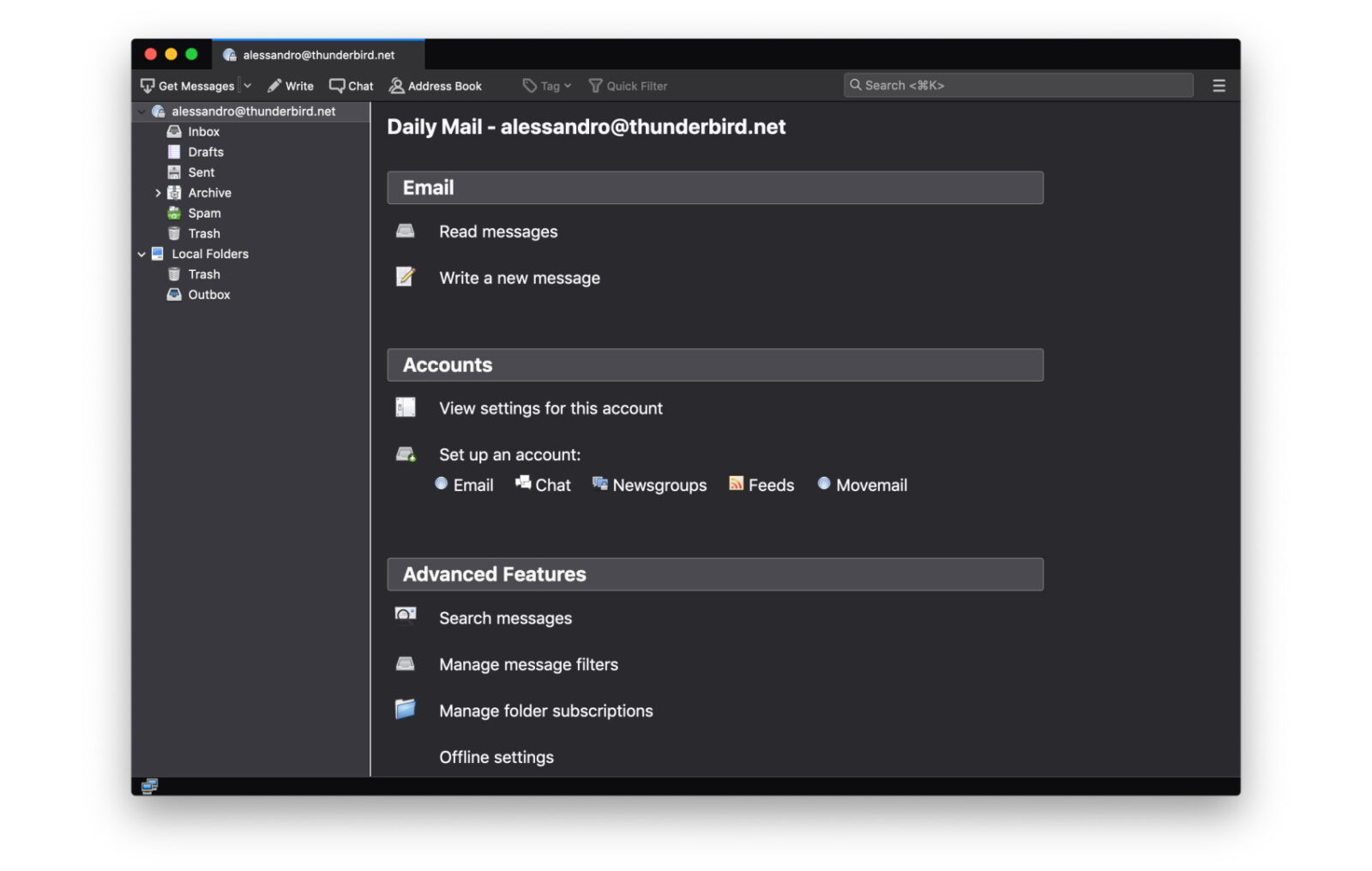Open the Inbox folder
Image resolution: width=1372 pixels, height=871 pixels.
click(204, 132)
